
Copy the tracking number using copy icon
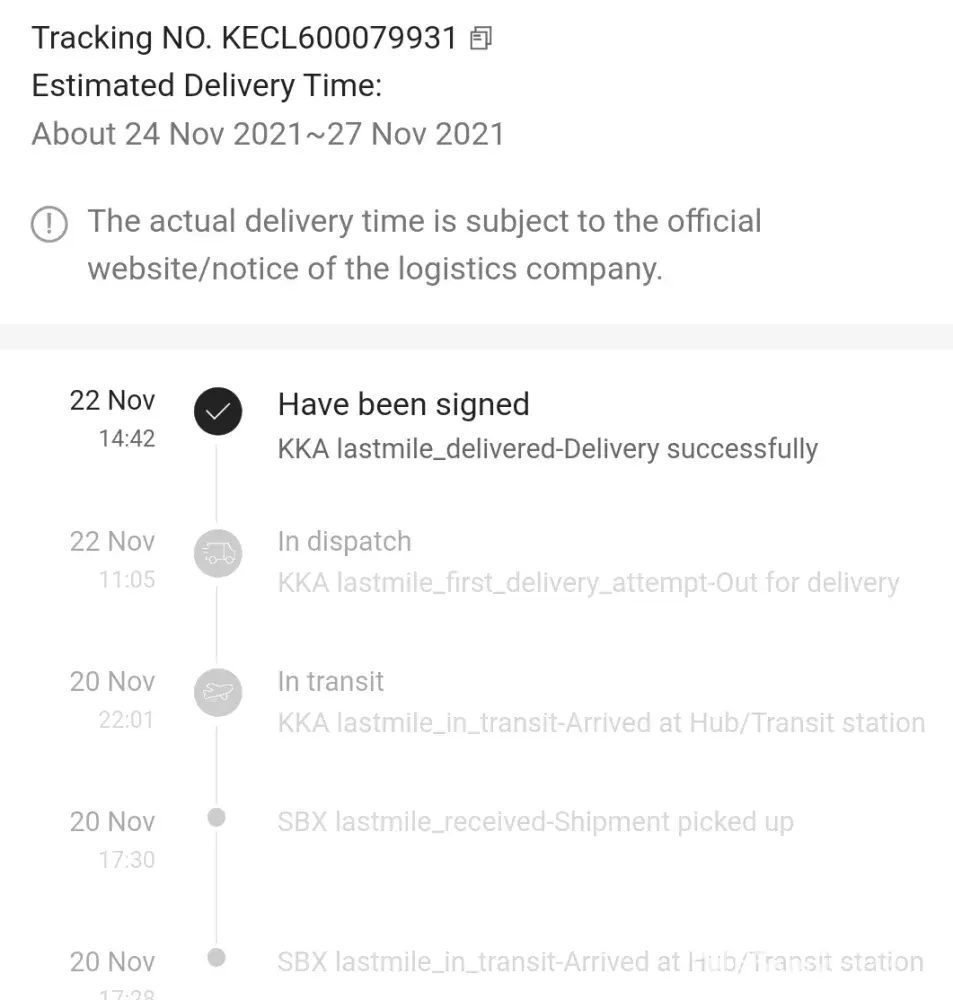pos(481,39)
